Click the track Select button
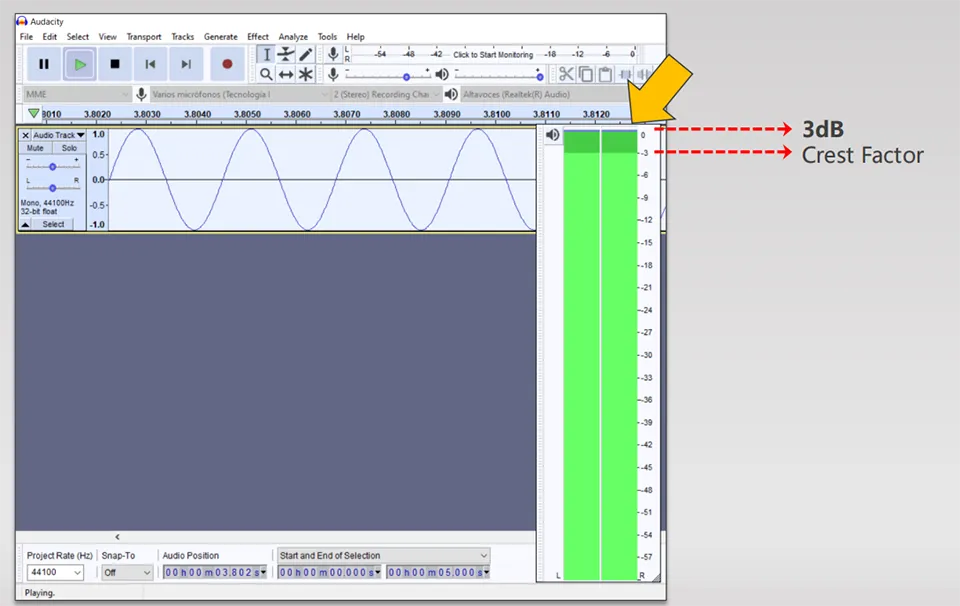This screenshot has width=960, height=606. 53,225
